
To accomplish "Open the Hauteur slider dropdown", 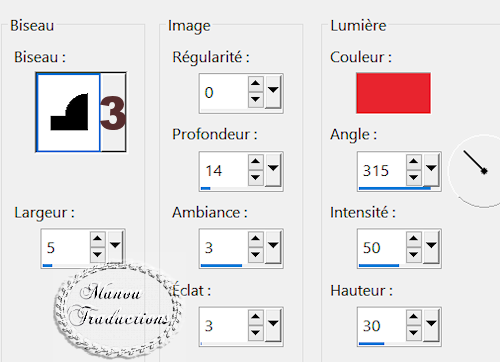I will [x=431, y=325].
